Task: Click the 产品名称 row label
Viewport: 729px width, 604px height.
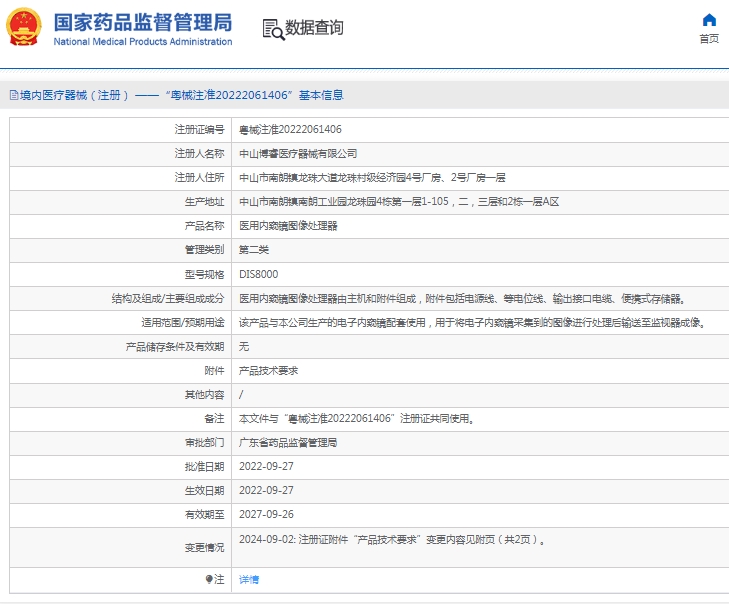Action: pos(205,226)
